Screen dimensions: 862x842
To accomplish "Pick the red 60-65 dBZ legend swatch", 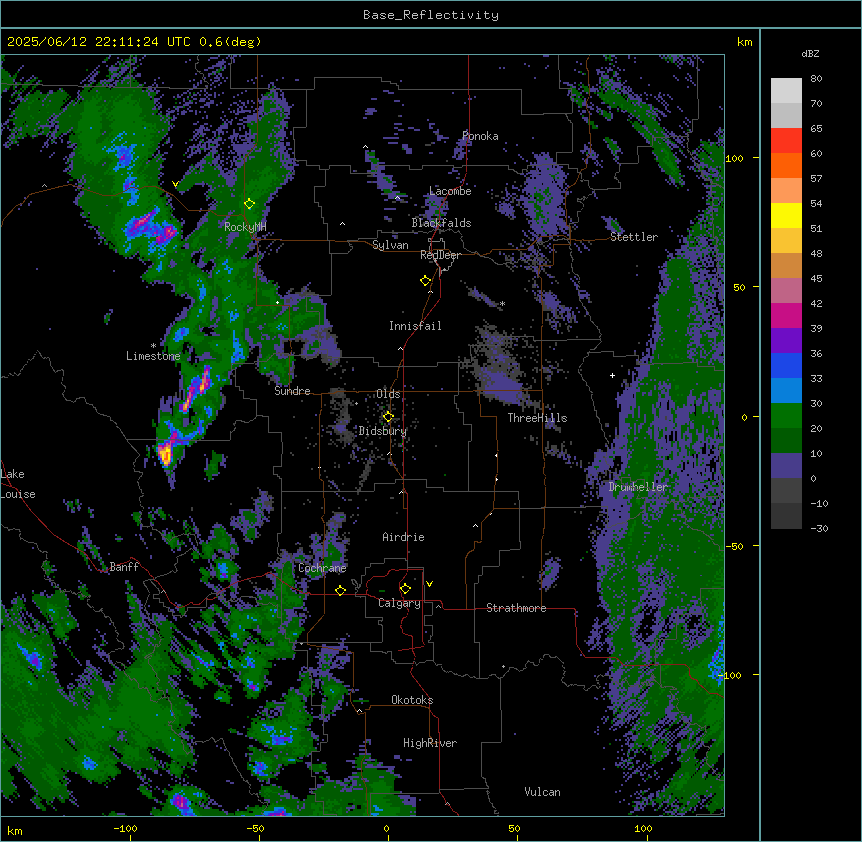I will [x=786, y=141].
